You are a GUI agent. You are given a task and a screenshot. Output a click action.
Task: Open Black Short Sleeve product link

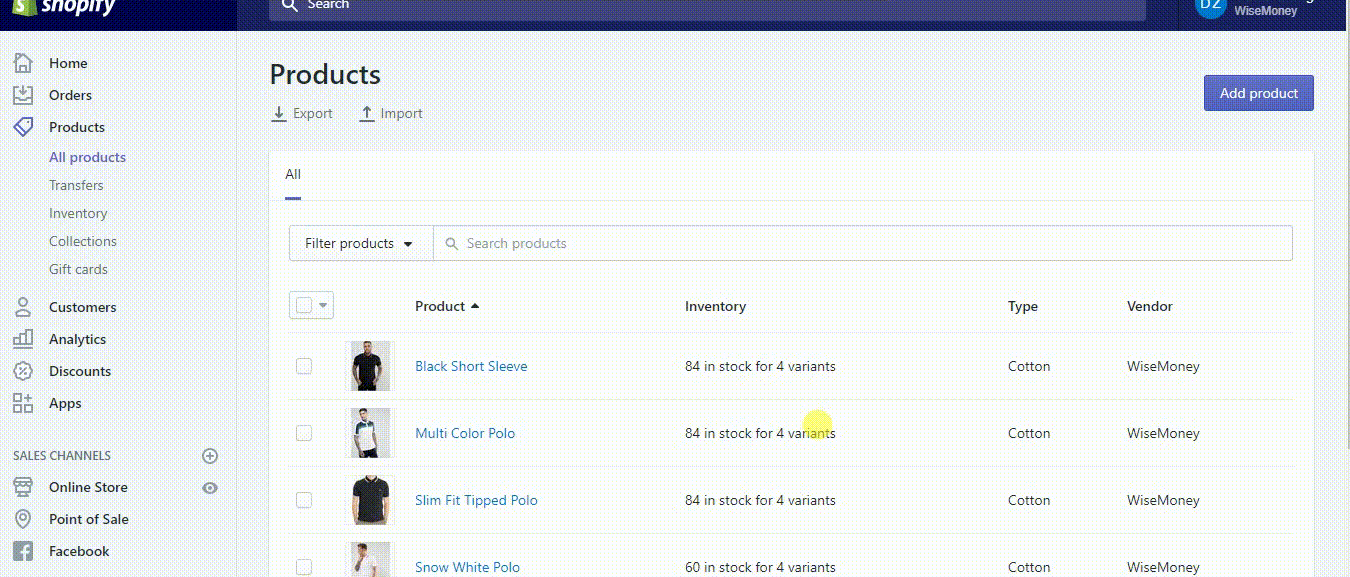pyautogui.click(x=471, y=366)
